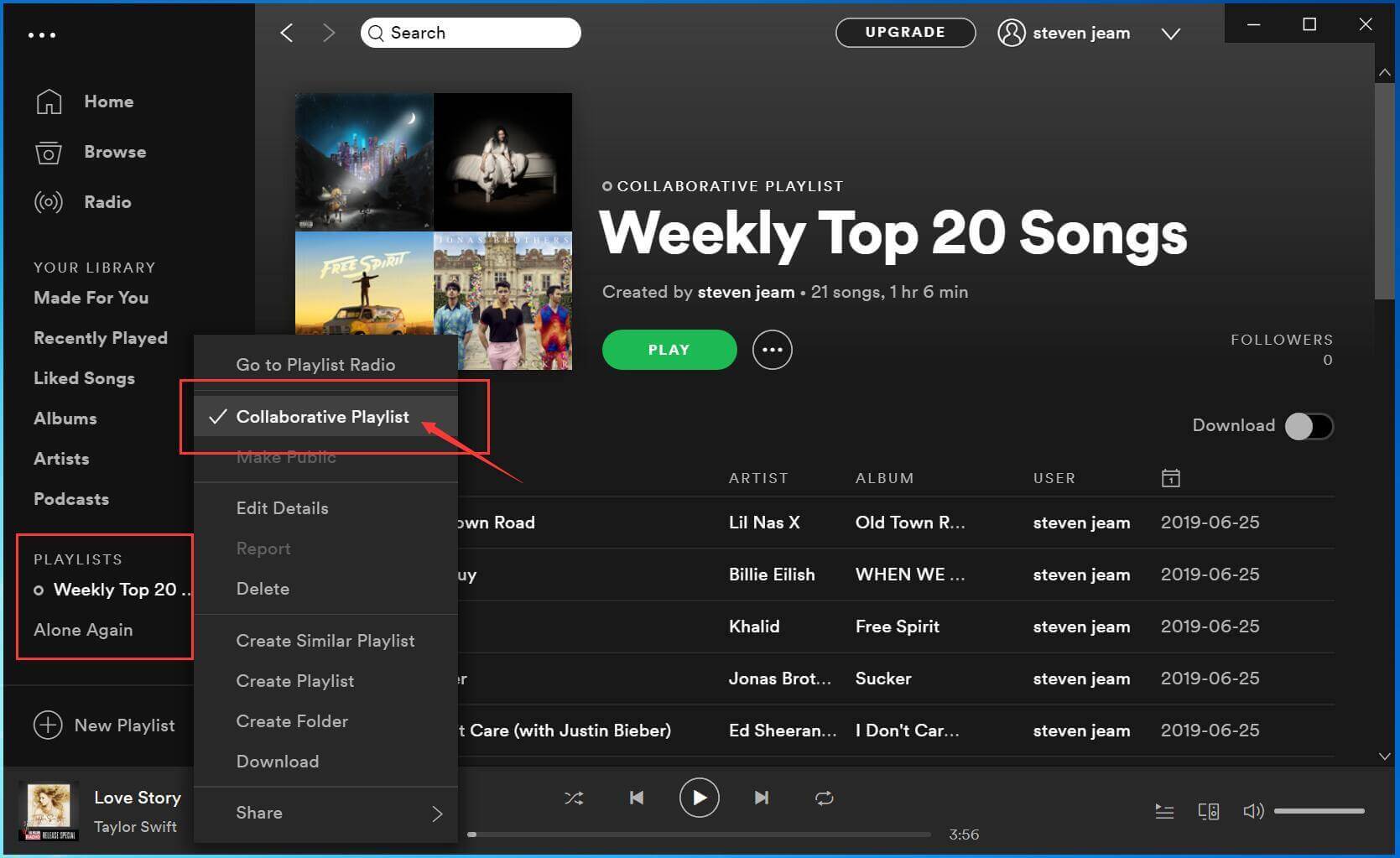1400x858 pixels.
Task: Open the connect to a device icon
Action: (x=1209, y=811)
